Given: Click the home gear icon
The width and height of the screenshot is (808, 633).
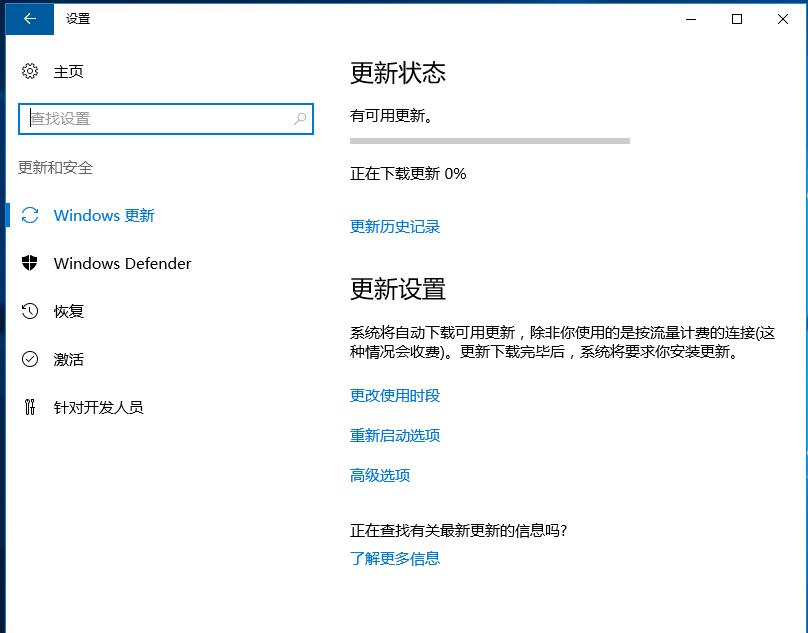Looking at the screenshot, I should [30, 71].
